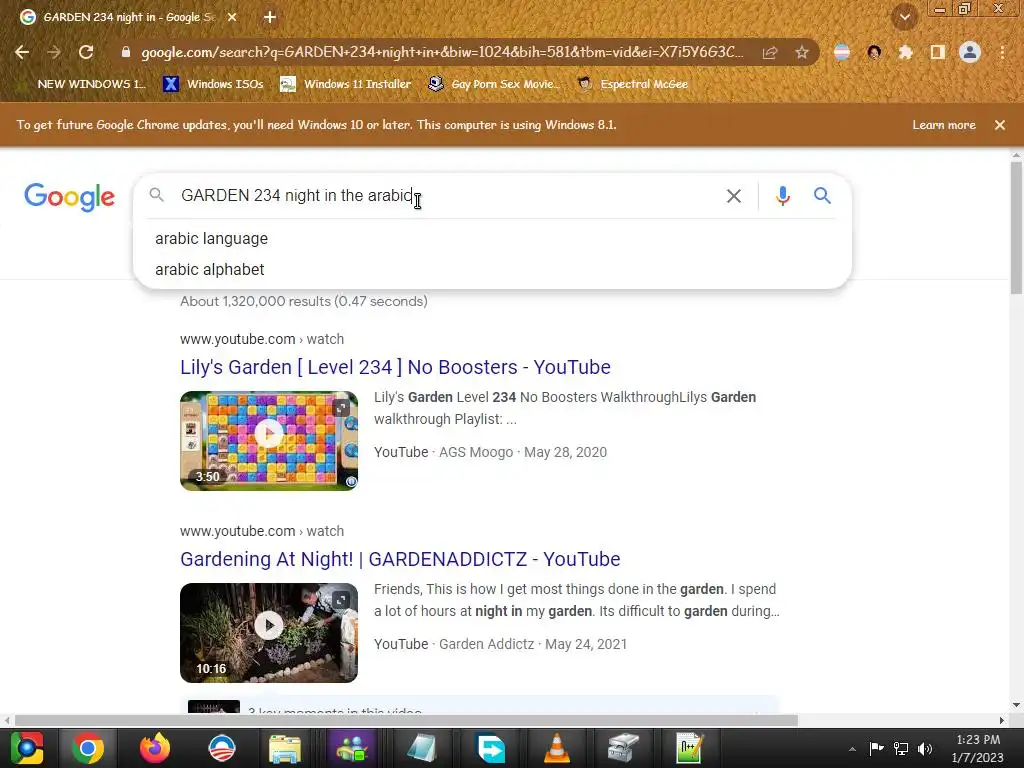
Task: Open the volume control in tray
Action: click(925, 748)
